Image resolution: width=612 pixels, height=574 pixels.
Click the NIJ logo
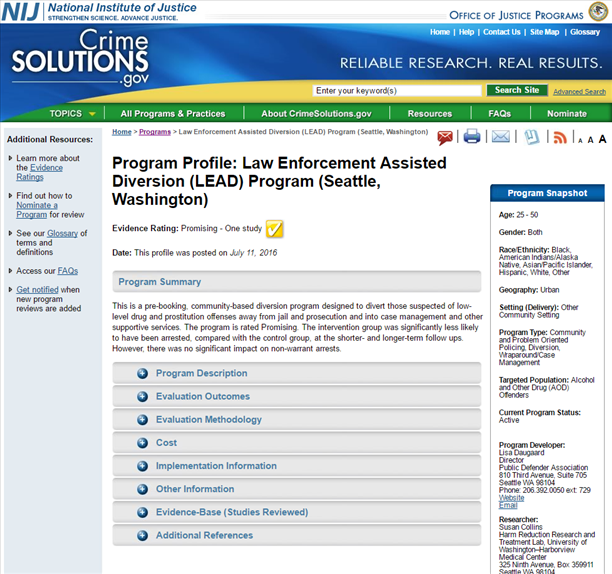[20, 11]
